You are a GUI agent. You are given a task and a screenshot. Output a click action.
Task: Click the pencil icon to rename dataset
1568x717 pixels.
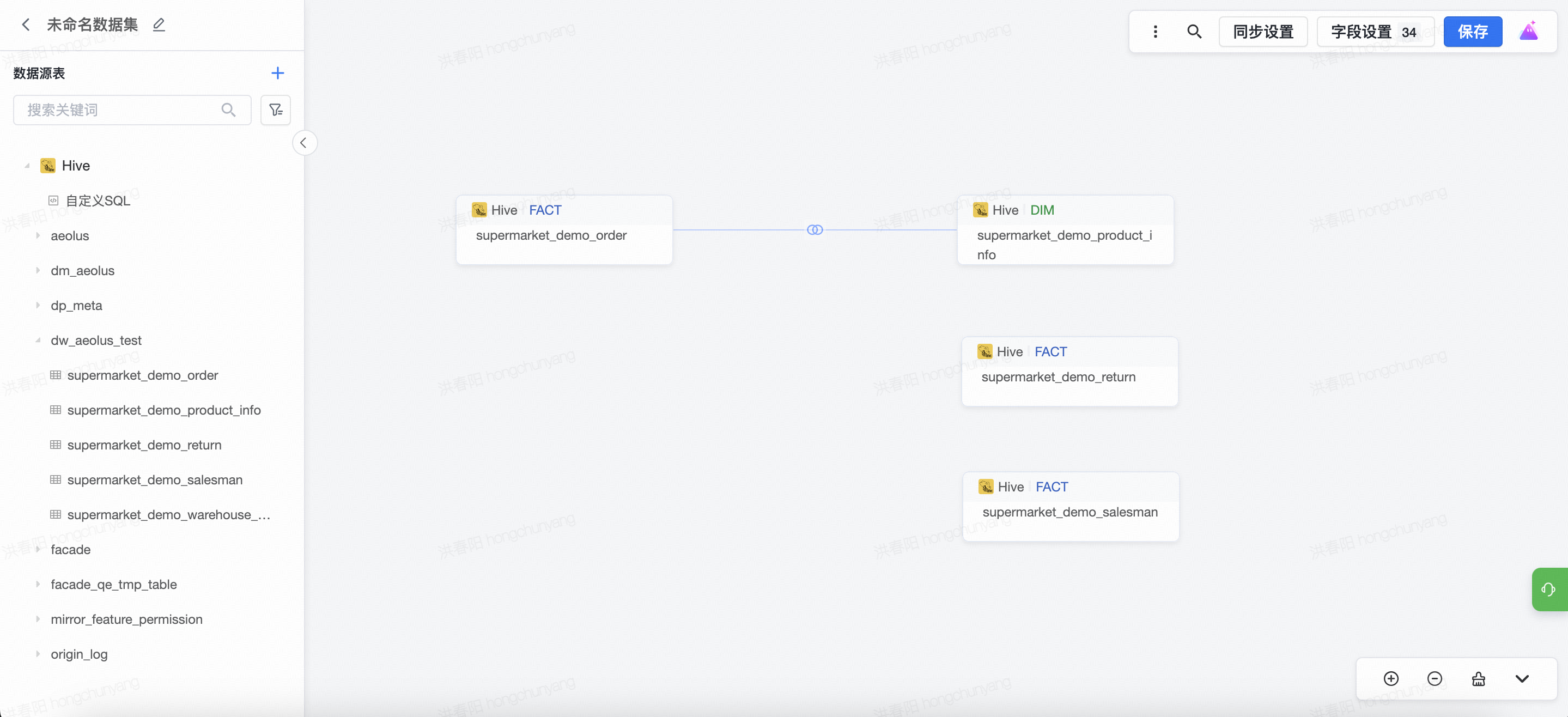point(159,25)
